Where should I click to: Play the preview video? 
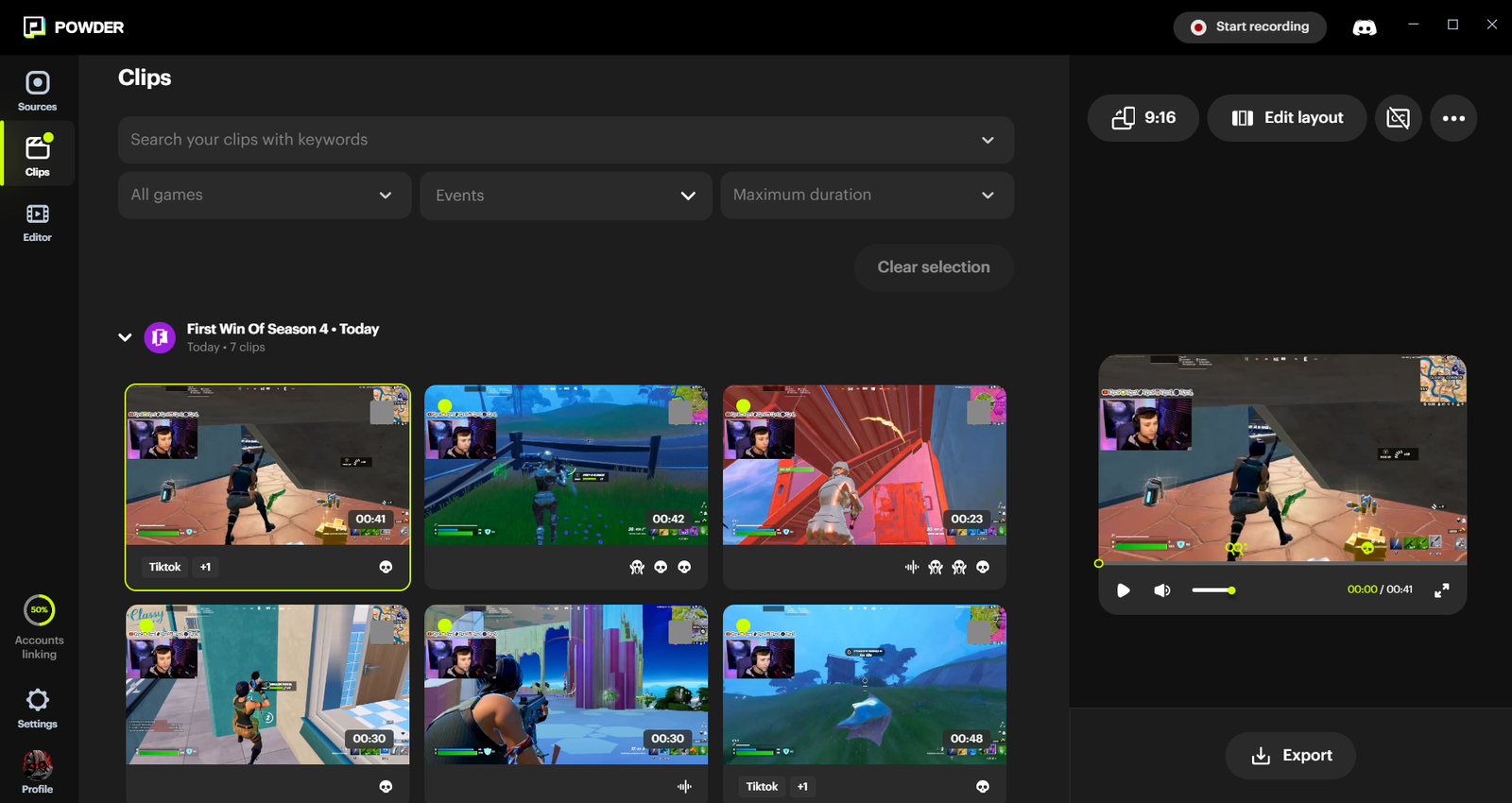pyautogui.click(x=1124, y=590)
